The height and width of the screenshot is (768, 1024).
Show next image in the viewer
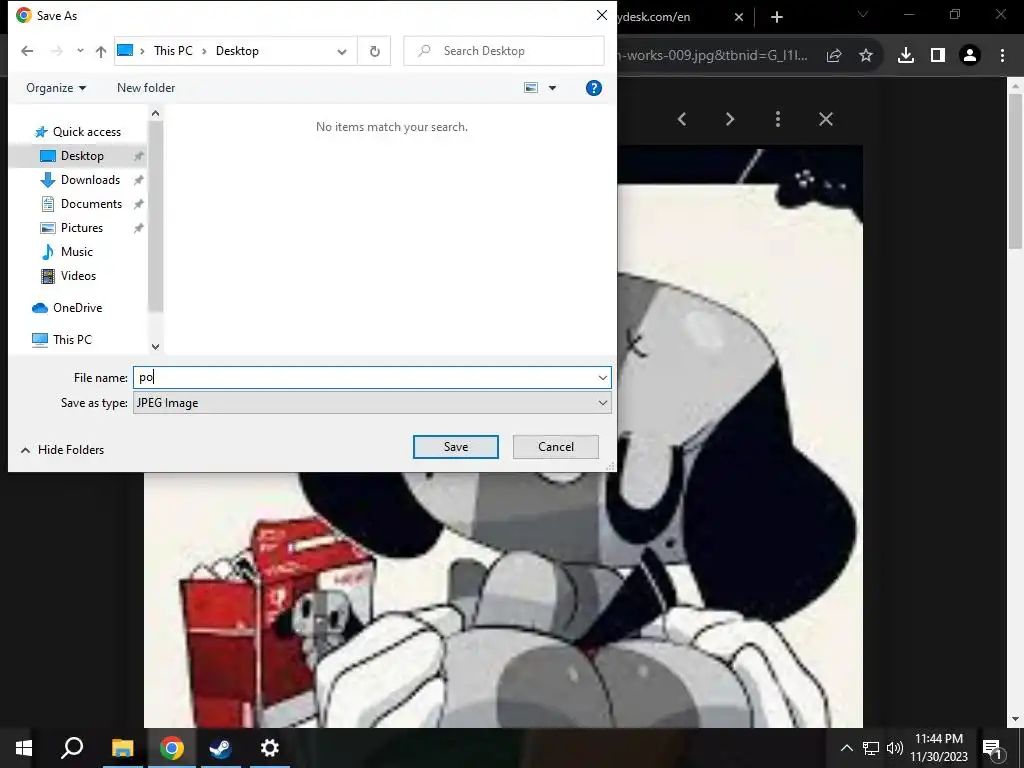(x=730, y=119)
